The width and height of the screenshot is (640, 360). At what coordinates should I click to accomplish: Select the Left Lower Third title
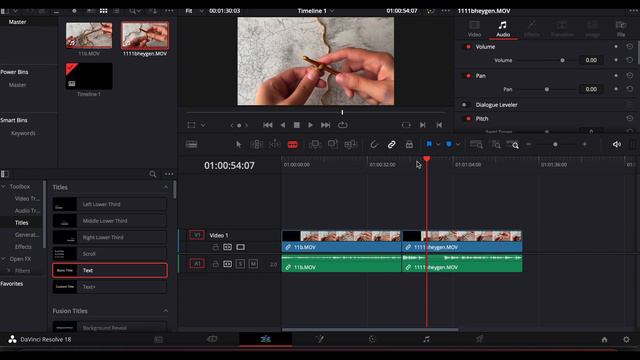click(x=110, y=204)
